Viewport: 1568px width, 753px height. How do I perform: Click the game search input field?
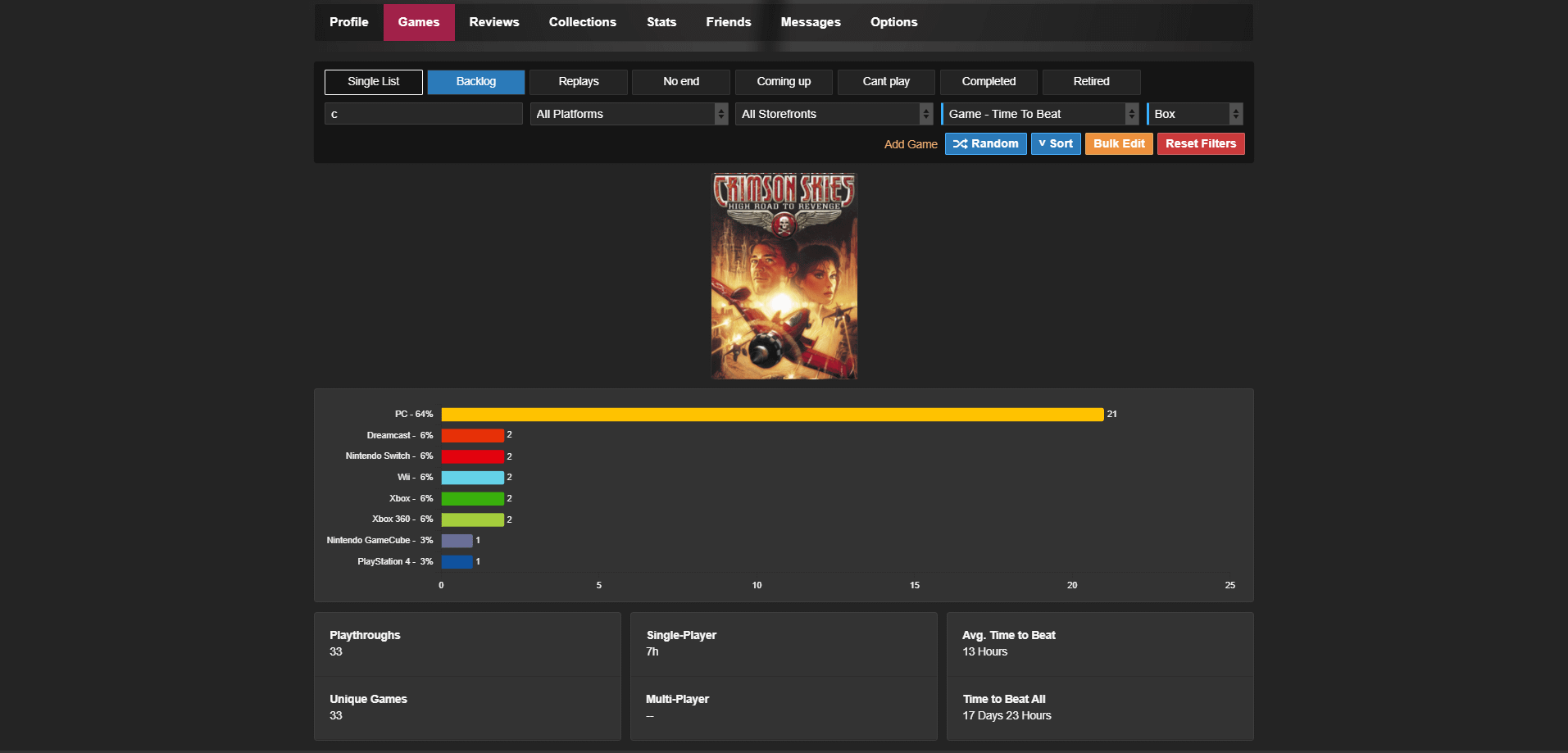coord(423,114)
